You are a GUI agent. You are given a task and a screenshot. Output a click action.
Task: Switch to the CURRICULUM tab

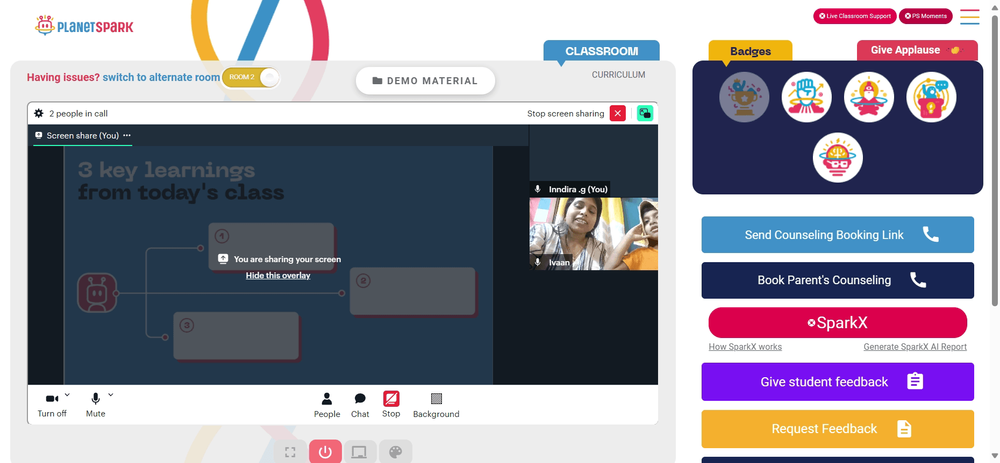[x=619, y=75]
